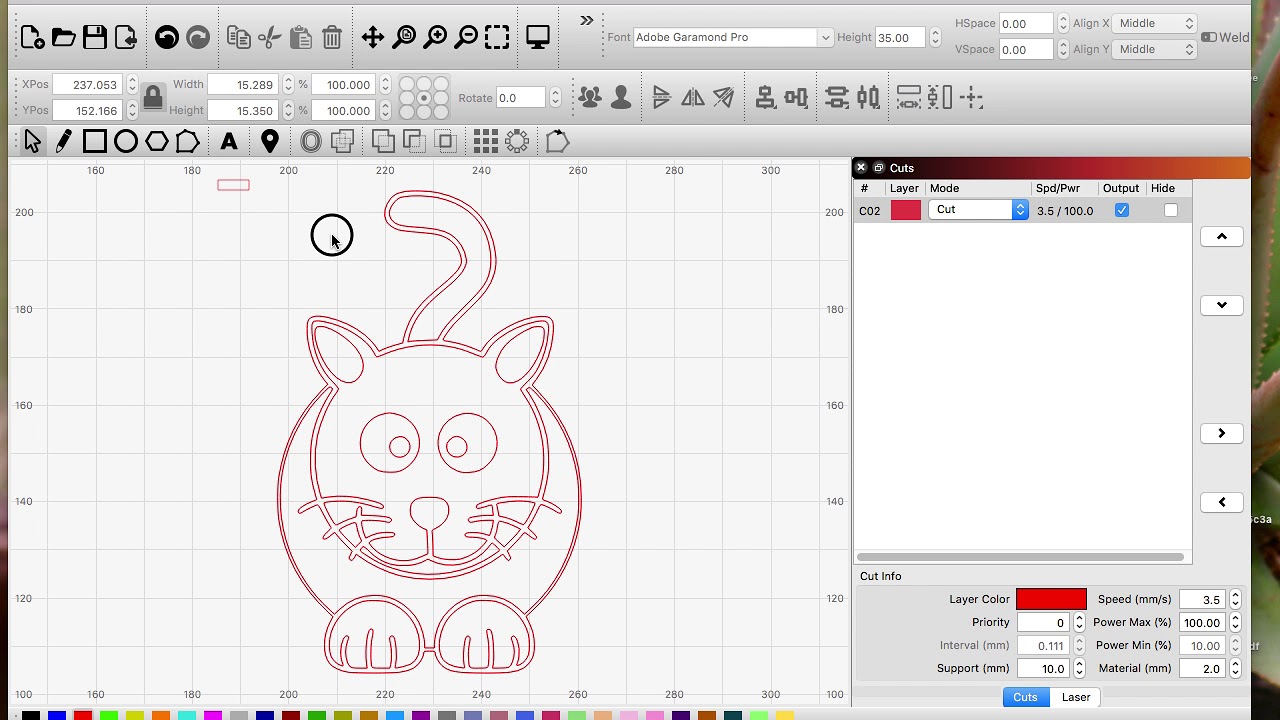Close the Cuts panel
Image resolution: width=1280 pixels, height=720 pixels.
[x=861, y=168]
